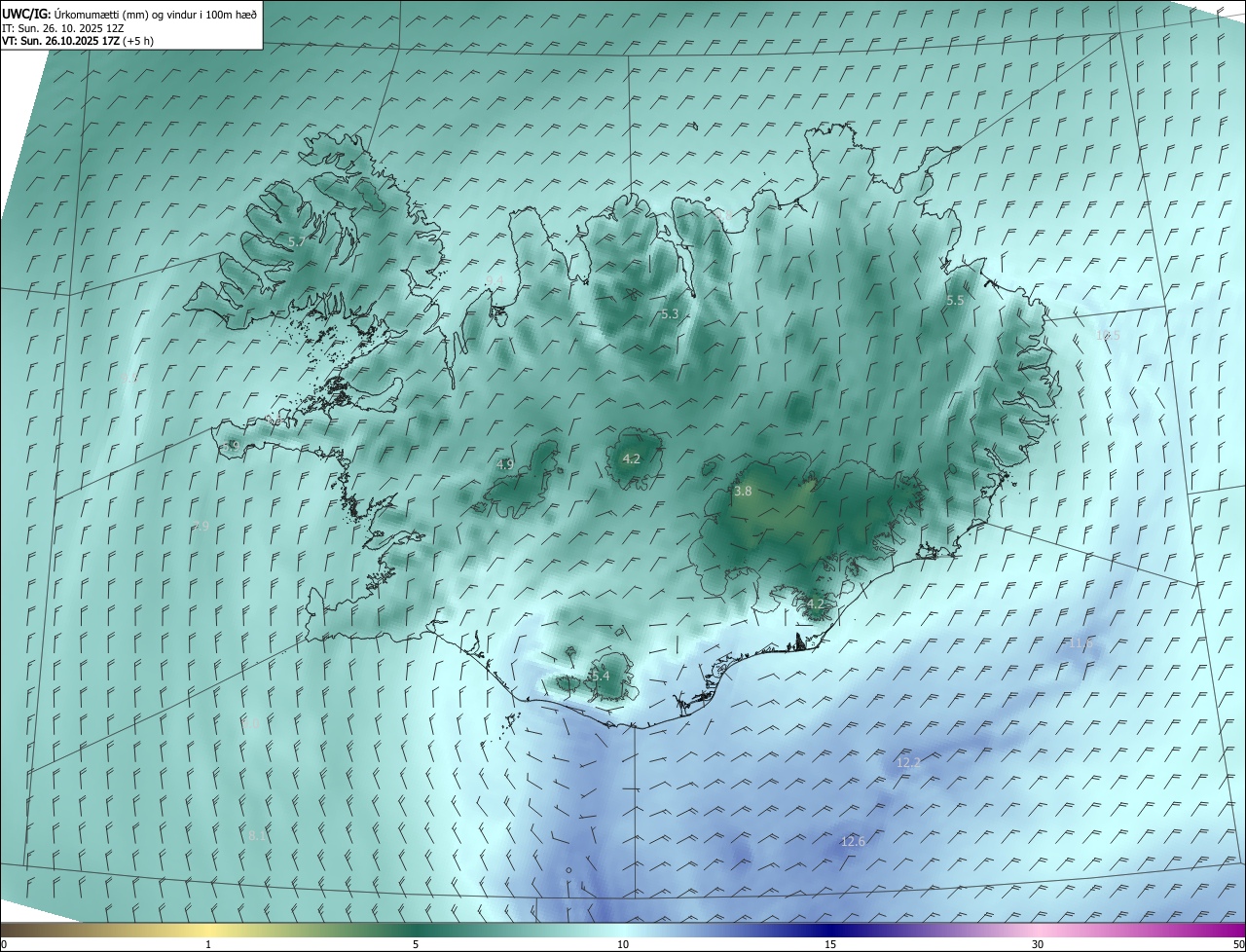Screen dimensions: 1246x952
Task: Click the 4.9 value on the western ice cap
Action: [x=504, y=465]
